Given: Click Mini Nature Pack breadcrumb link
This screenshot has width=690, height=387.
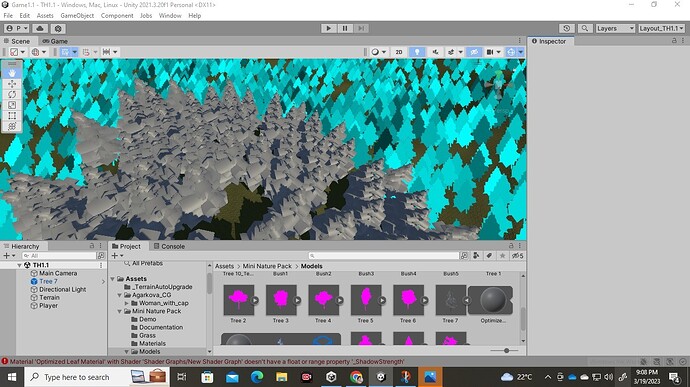Looking at the screenshot, I should [x=267, y=266].
